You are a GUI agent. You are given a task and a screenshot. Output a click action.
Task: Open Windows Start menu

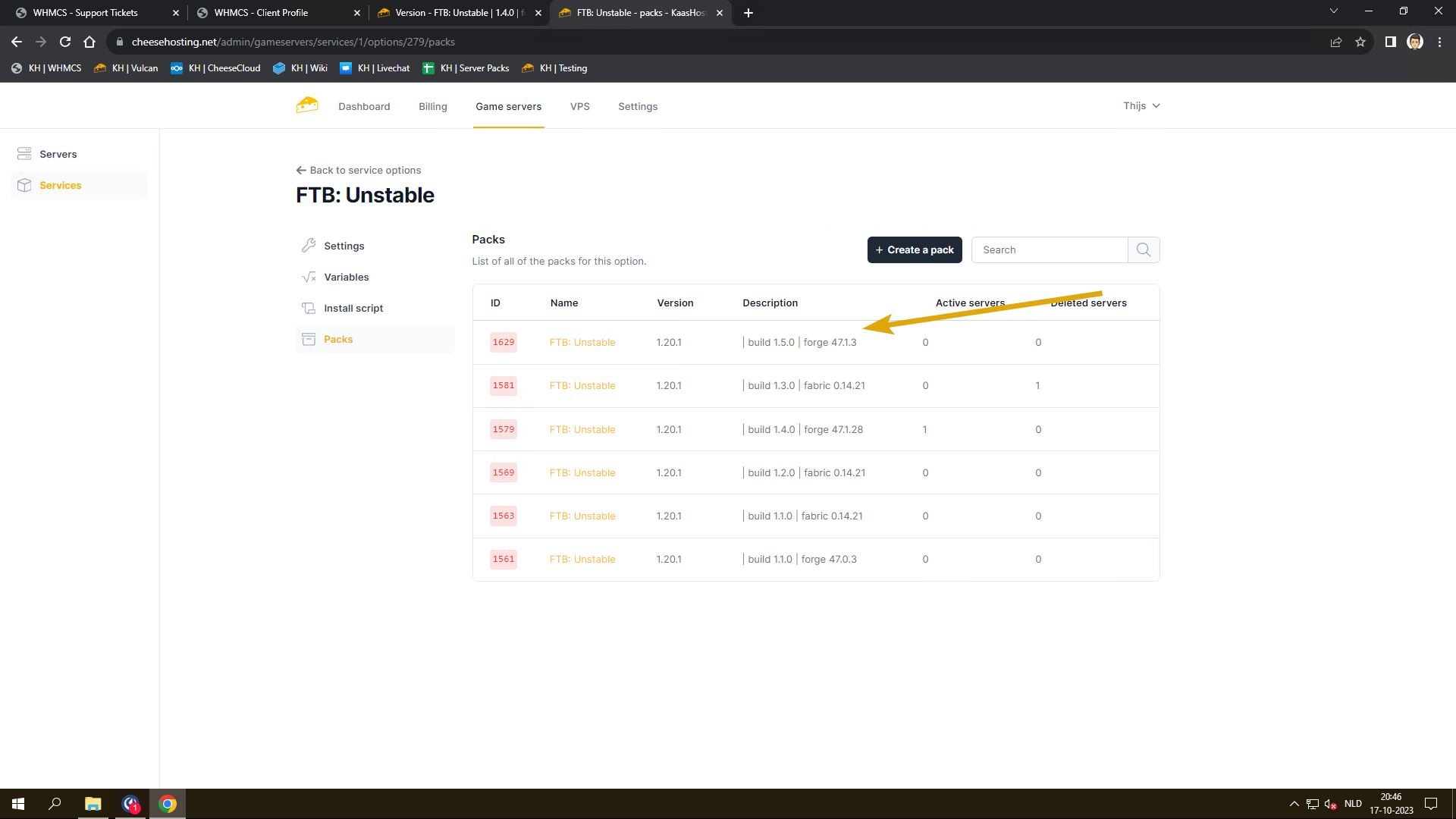click(x=18, y=804)
